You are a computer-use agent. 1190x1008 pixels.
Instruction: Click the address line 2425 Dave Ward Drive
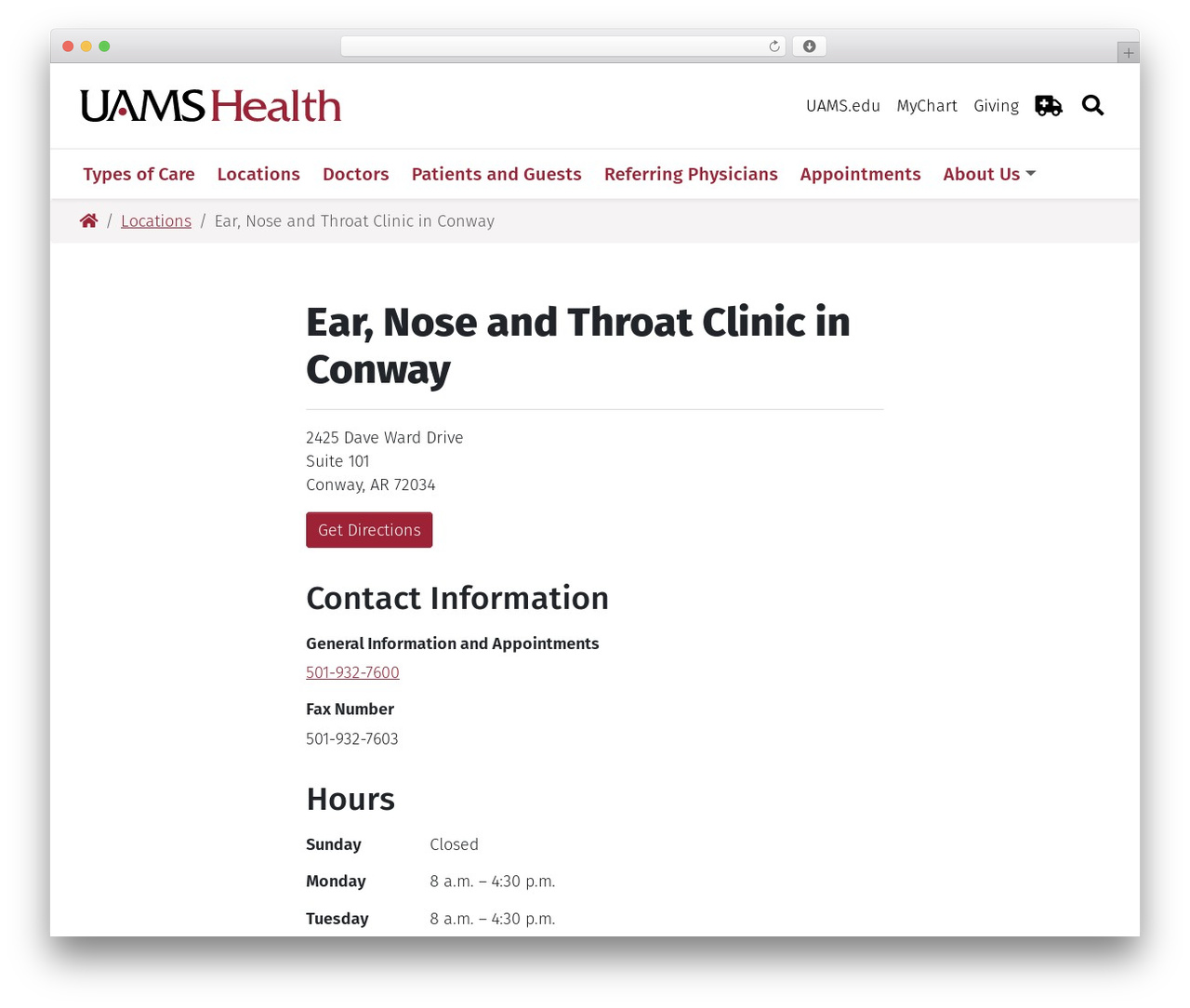click(385, 438)
